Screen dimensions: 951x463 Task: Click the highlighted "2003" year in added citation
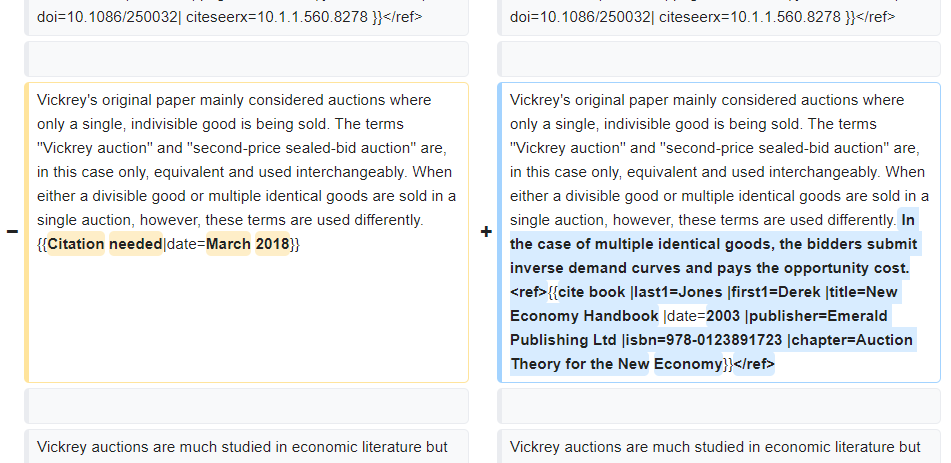pyautogui.click(x=723, y=316)
